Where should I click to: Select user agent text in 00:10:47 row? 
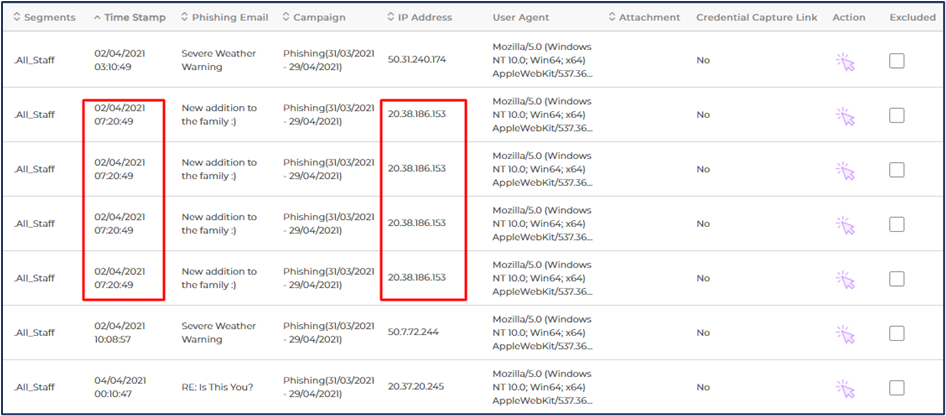click(542, 387)
